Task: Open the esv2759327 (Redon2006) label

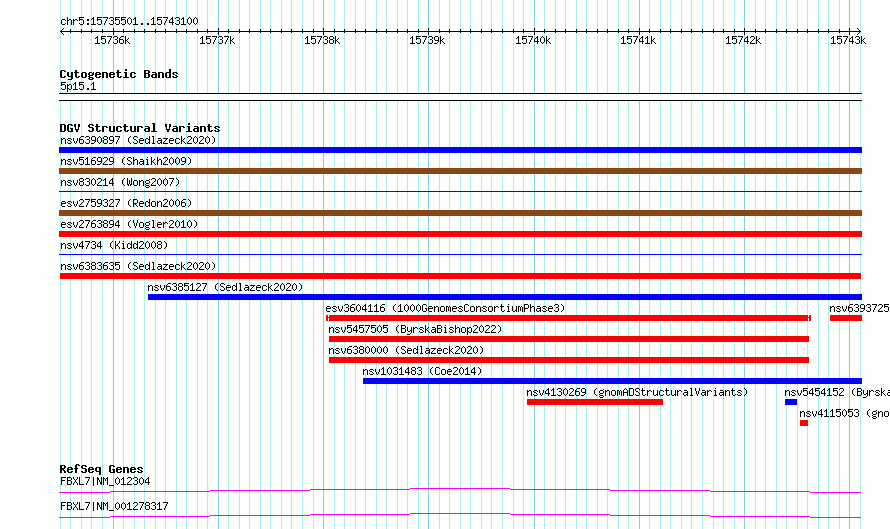Action: [126, 203]
